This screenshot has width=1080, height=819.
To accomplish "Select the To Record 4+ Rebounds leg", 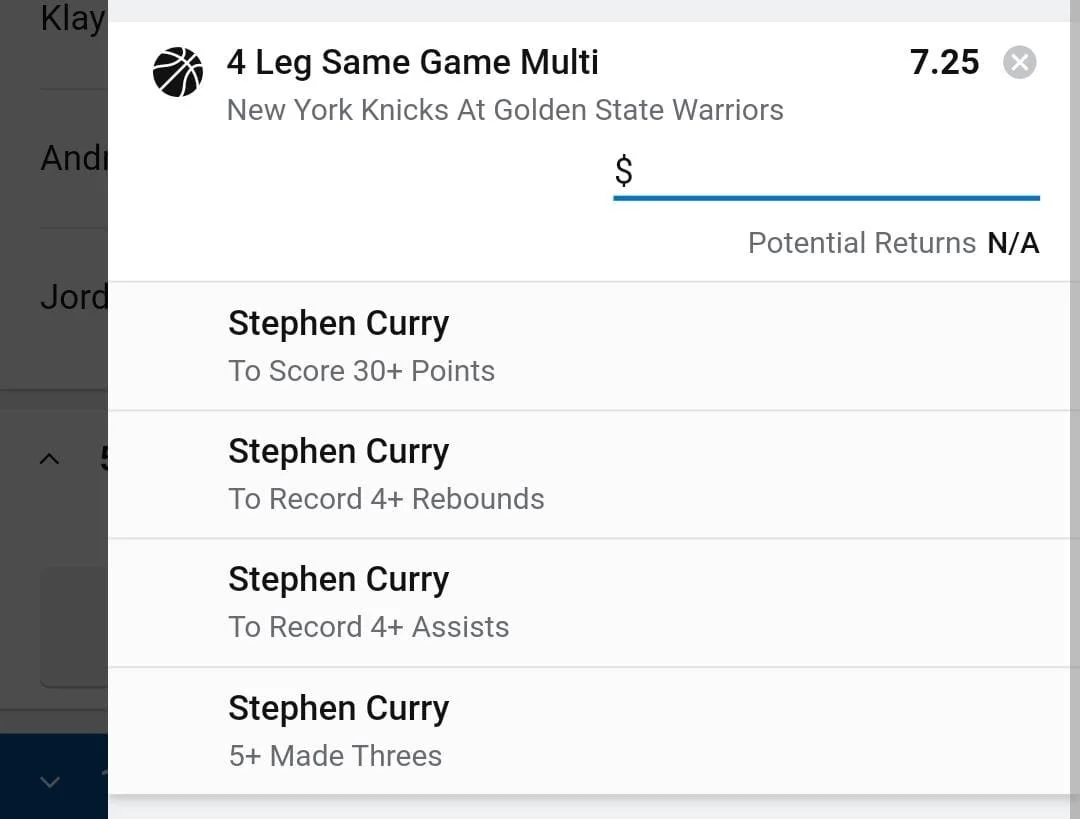I will (386, 499).
